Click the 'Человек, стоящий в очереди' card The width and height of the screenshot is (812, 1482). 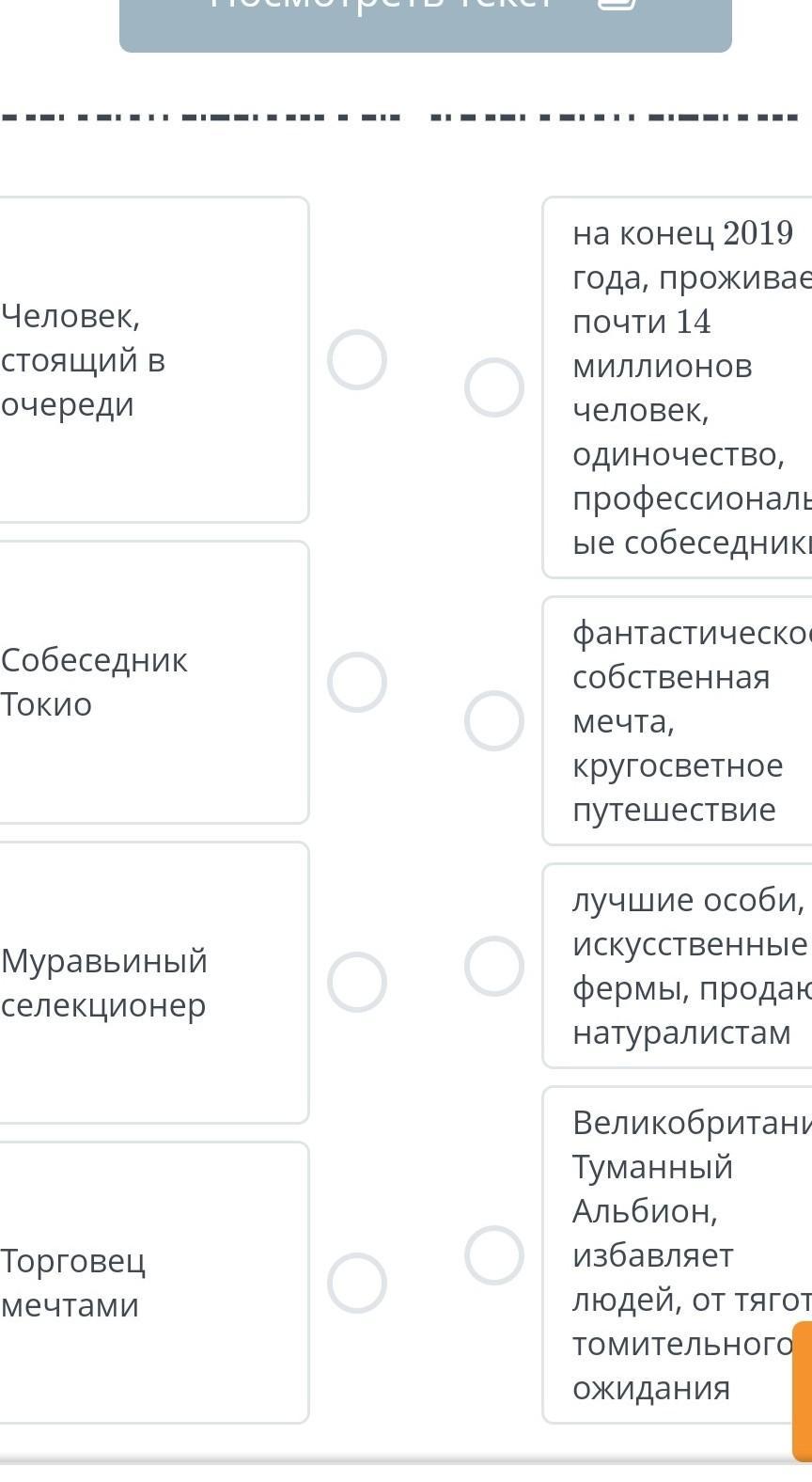[150, 359]
